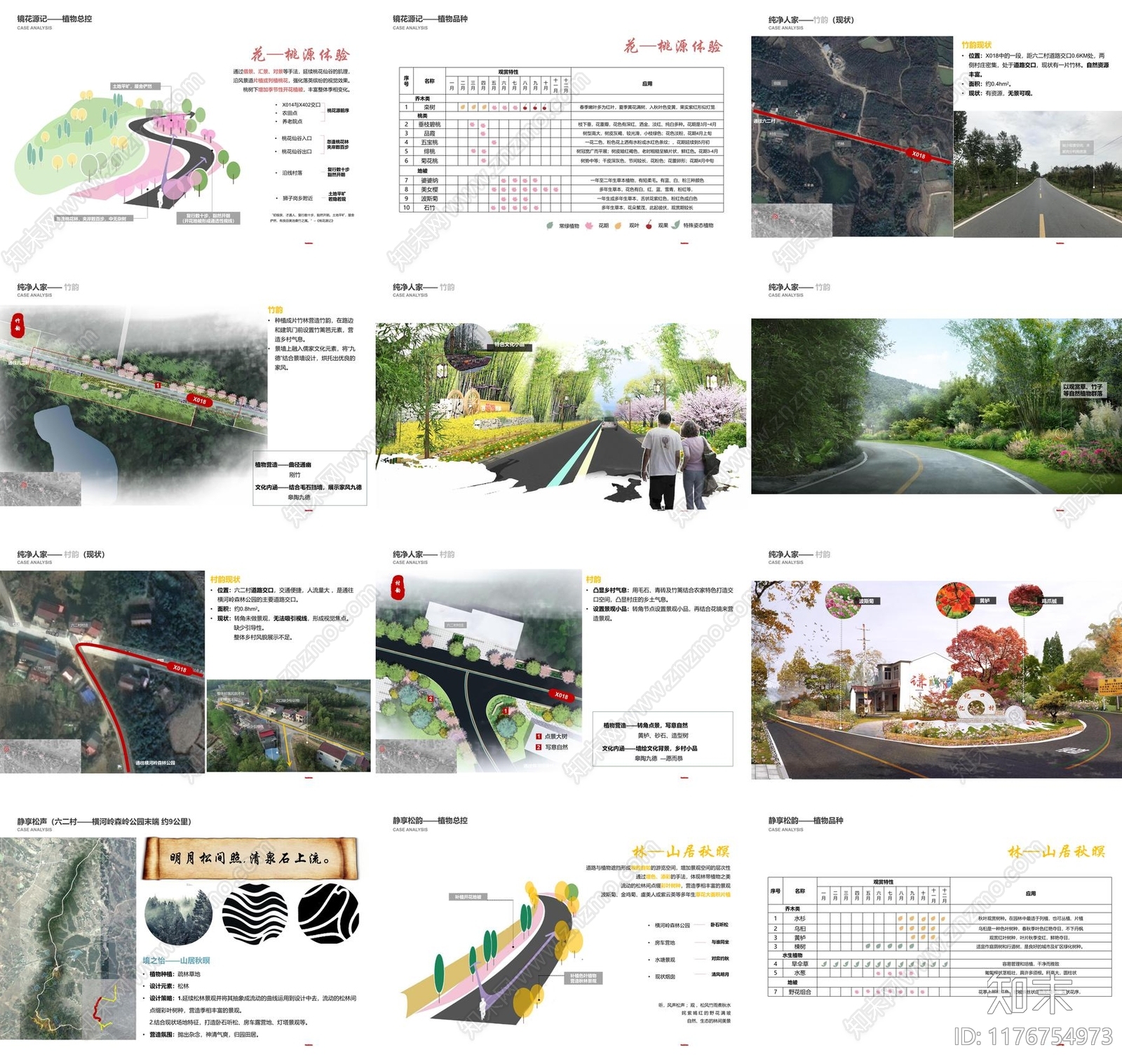Select the 纯净人家——竹韵（现状） slide title
This screenshot has height=1064, width=1122.
811,20
